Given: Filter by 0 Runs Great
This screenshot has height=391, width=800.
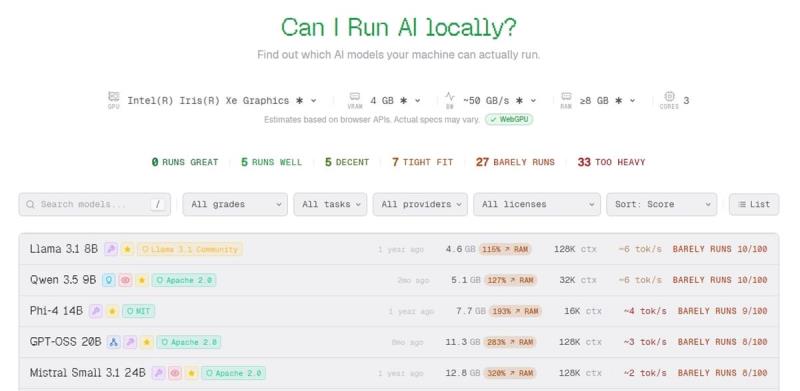Looking at the screenshot, I should (185, 162).
